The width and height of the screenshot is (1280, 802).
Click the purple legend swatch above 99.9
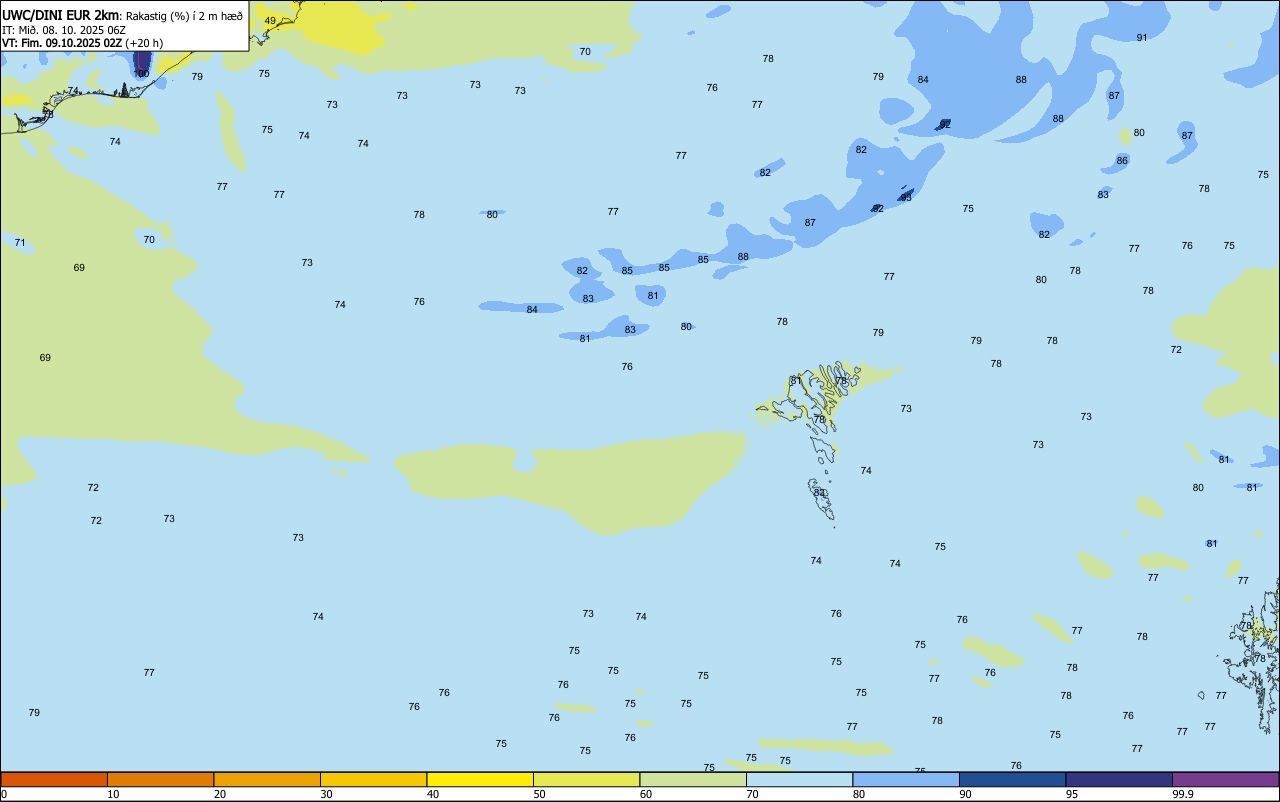(1225, 779)
